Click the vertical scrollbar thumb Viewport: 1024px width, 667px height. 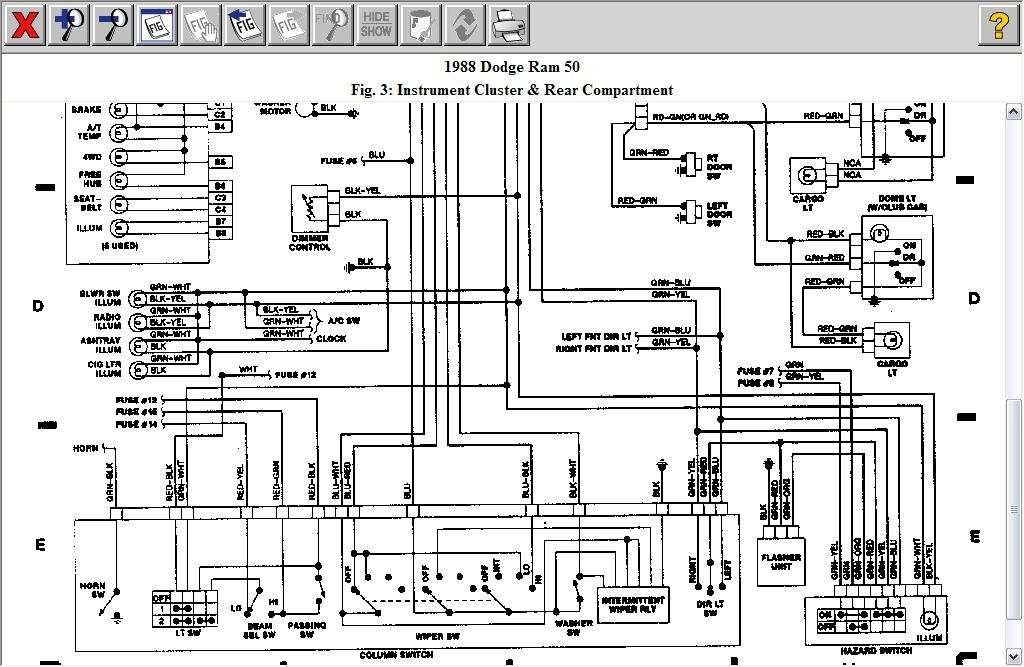click(1014, 508)
